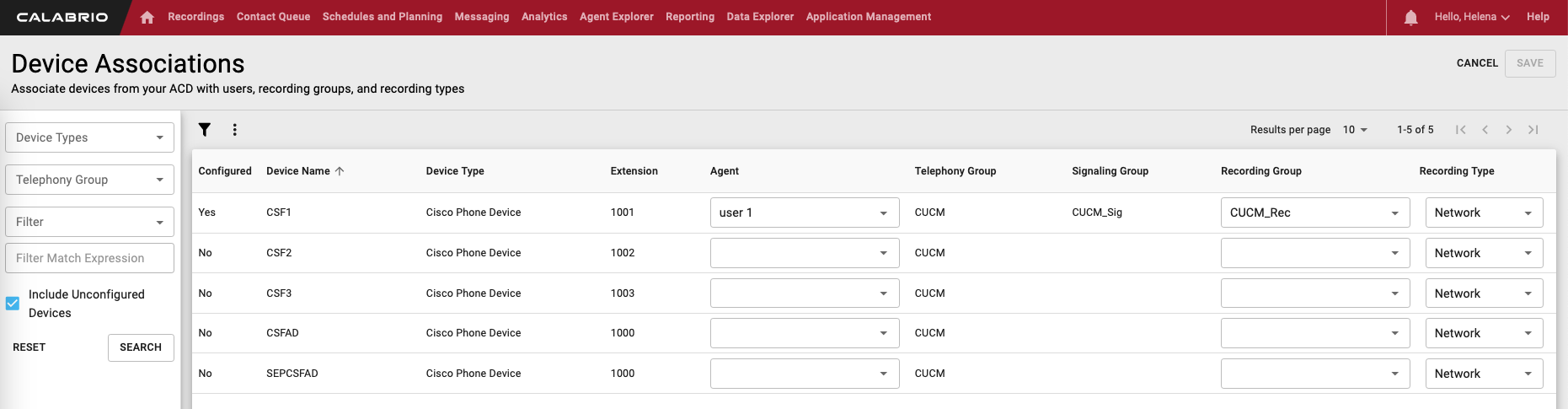Go to the next results page
The width and height of the screenshot is (1568, 409).
pos(1509,130)
